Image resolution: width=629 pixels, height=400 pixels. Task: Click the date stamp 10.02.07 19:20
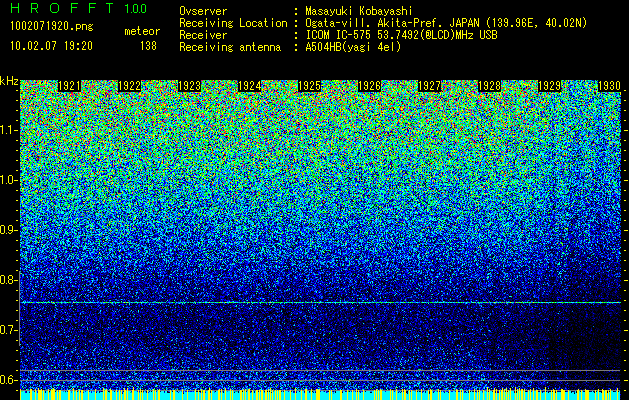click(51, 46)
